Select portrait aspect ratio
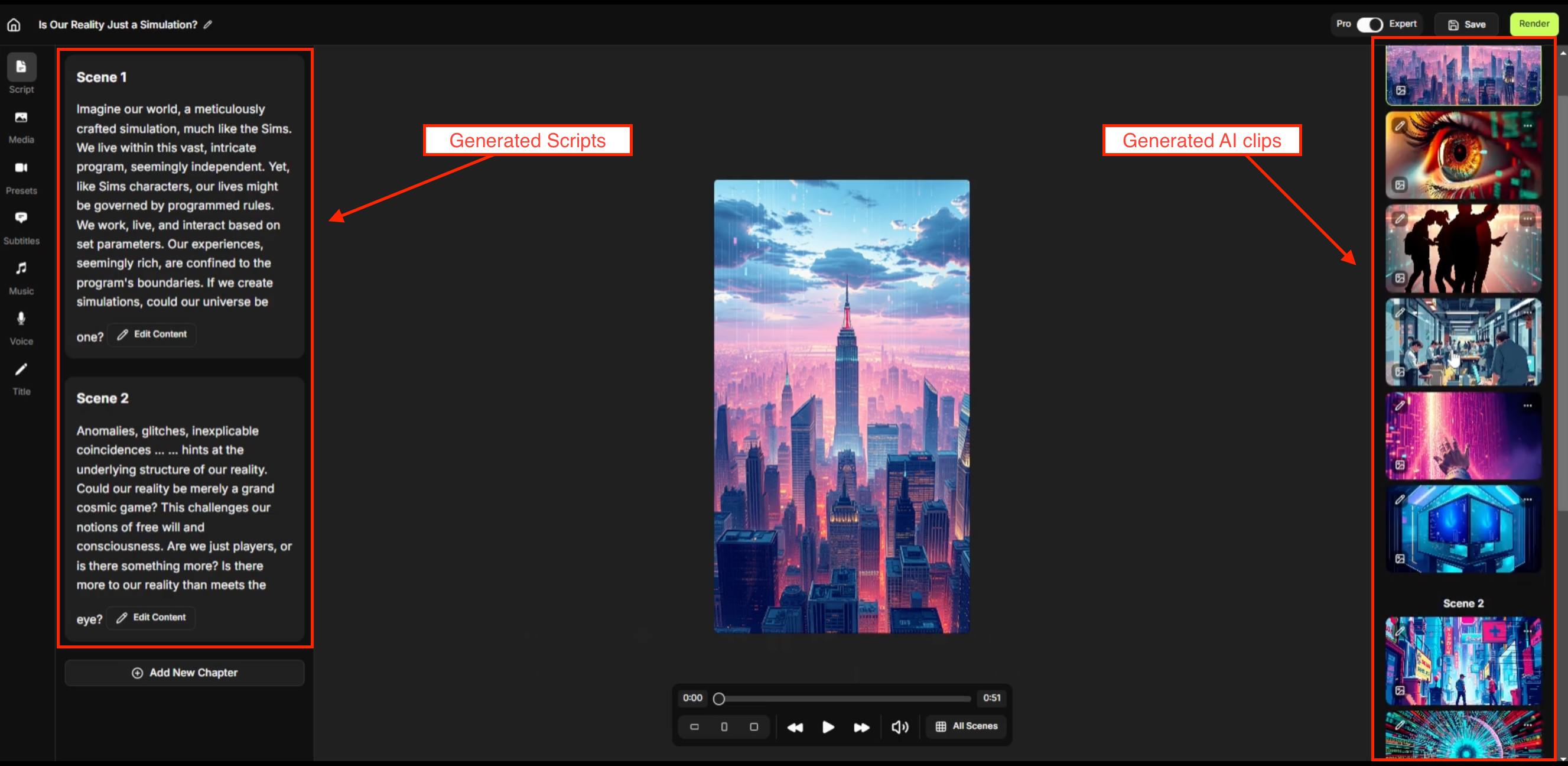Viewport: 1568px width, 766px height. tap(724, 726)
